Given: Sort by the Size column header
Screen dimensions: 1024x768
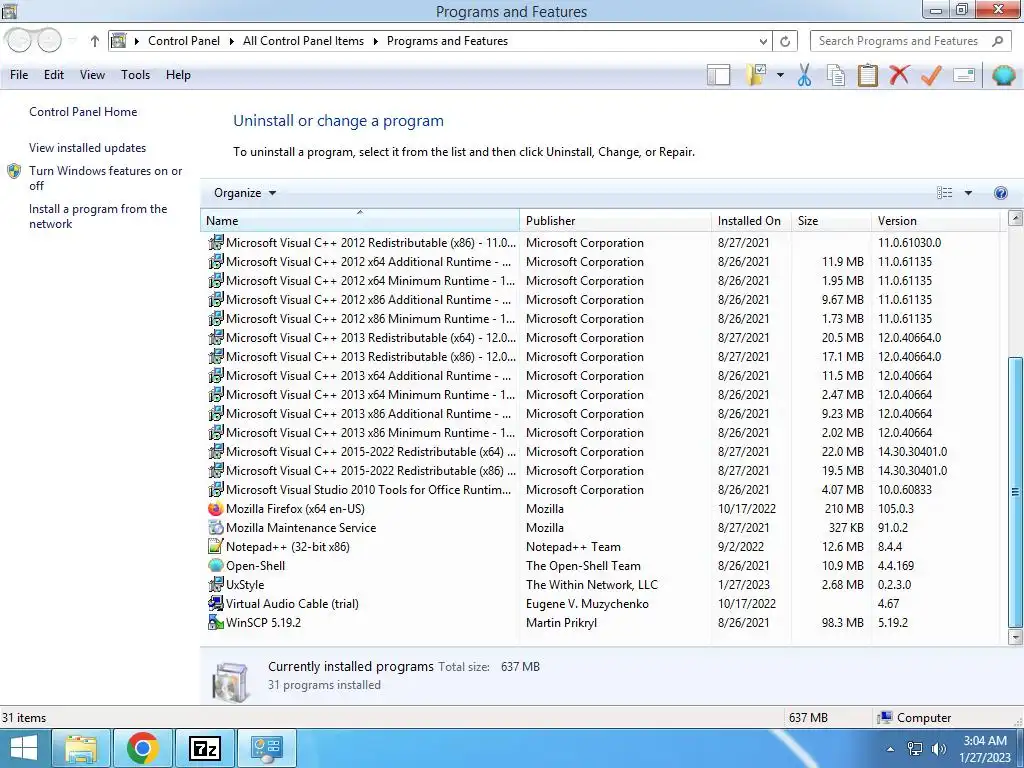Looking at the screenshot, I should tap(831, 221).
